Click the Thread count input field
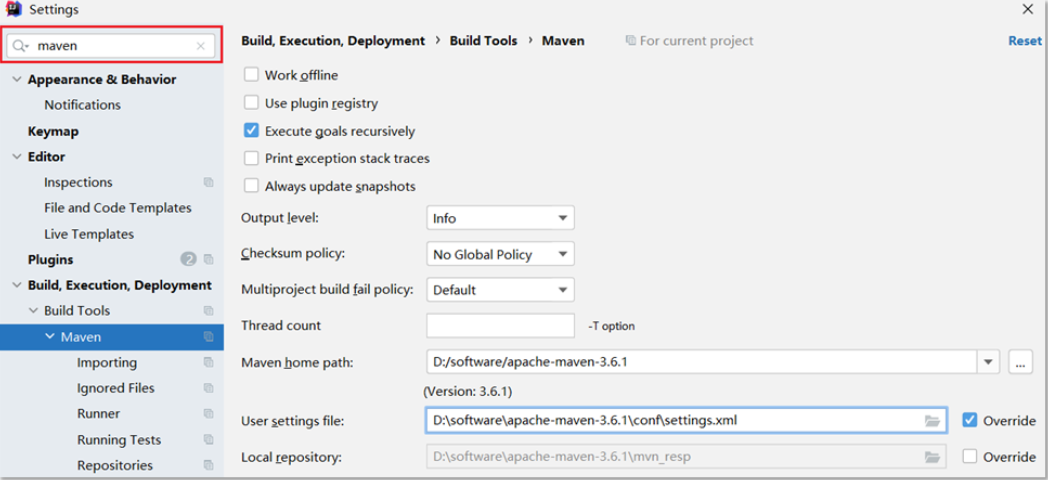Viewport: 1048px width, 480px height. pyautogui.click(x=500, y=326)
